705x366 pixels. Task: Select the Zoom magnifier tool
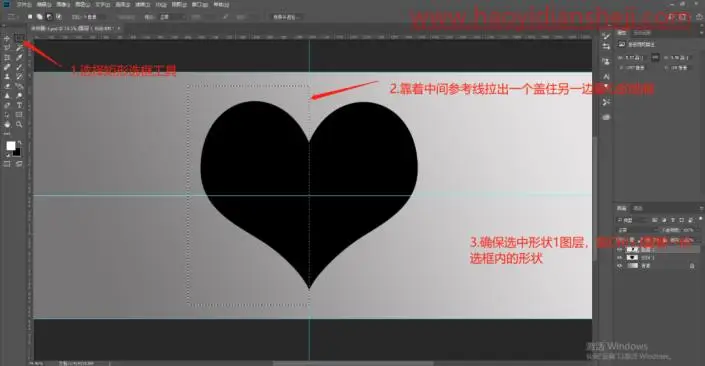point(19,124)
